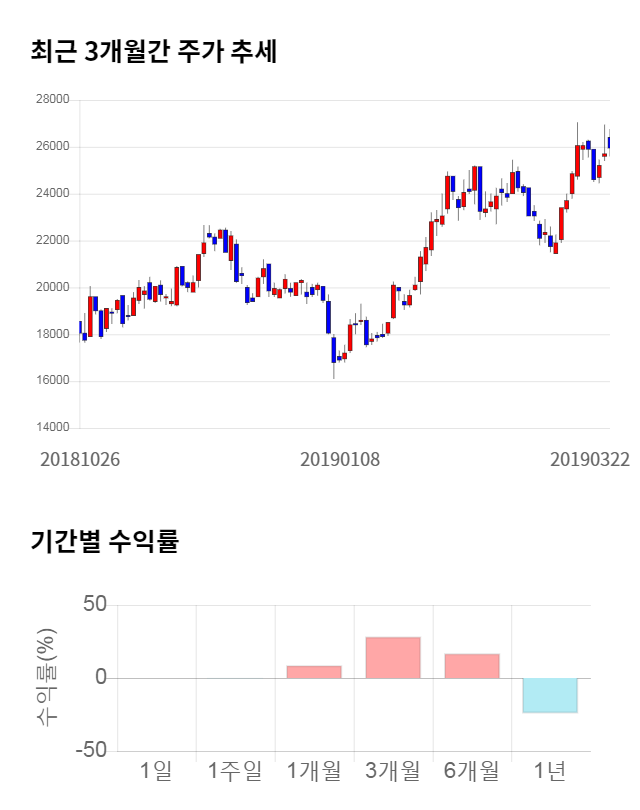This screenshot has width=640, height=810.
Task: Click the 14000 price axis label
Action: 52,428
